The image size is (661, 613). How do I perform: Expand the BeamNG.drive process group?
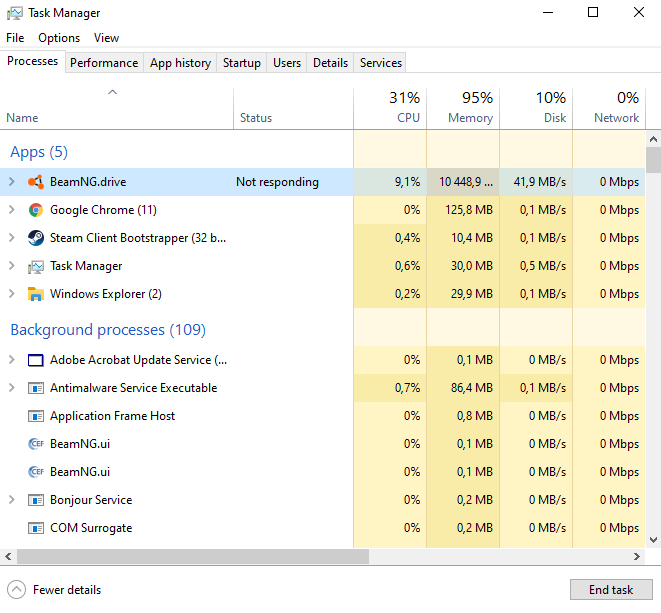coord(12,182)
